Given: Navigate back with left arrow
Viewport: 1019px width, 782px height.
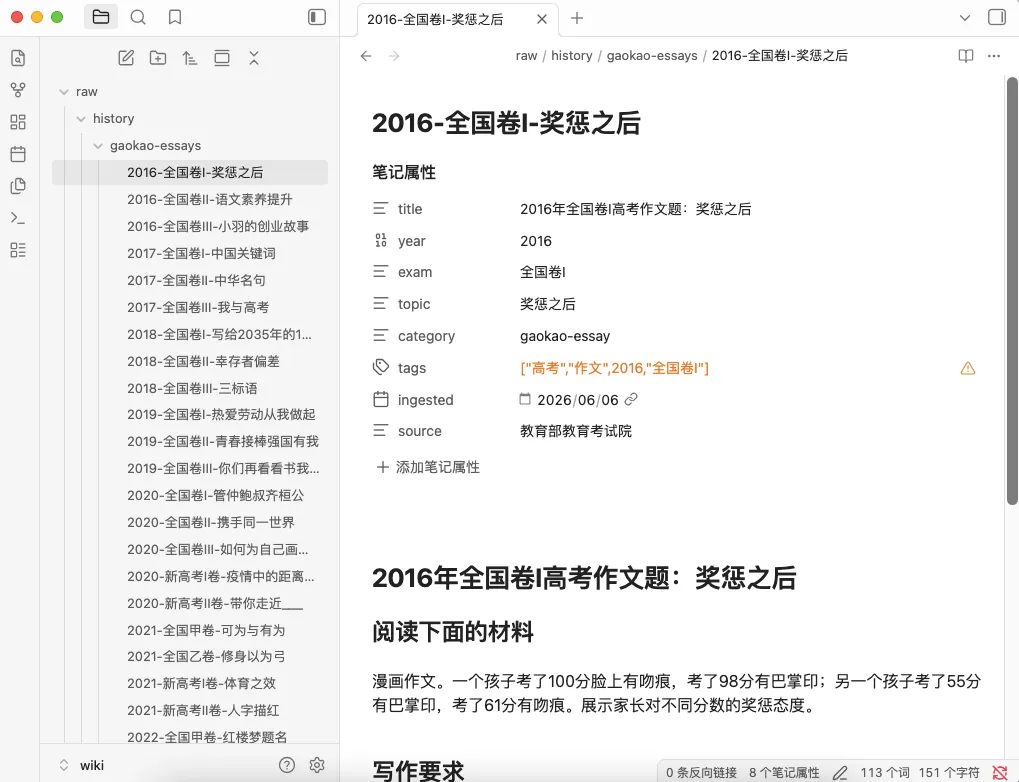Looking at the screenshot, I should [x=366, y=56].
